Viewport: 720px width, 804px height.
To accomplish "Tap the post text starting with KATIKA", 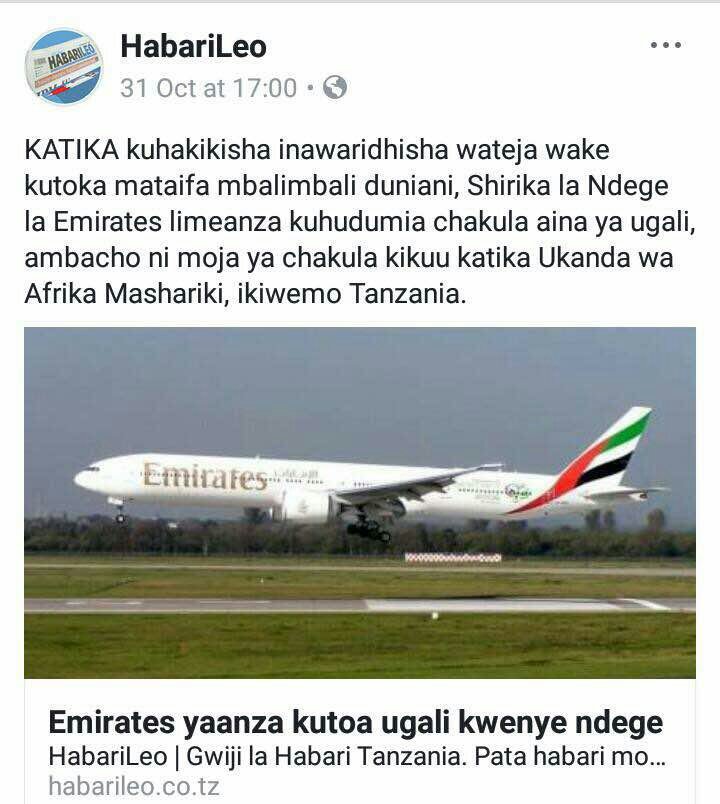I will [360, 222].
